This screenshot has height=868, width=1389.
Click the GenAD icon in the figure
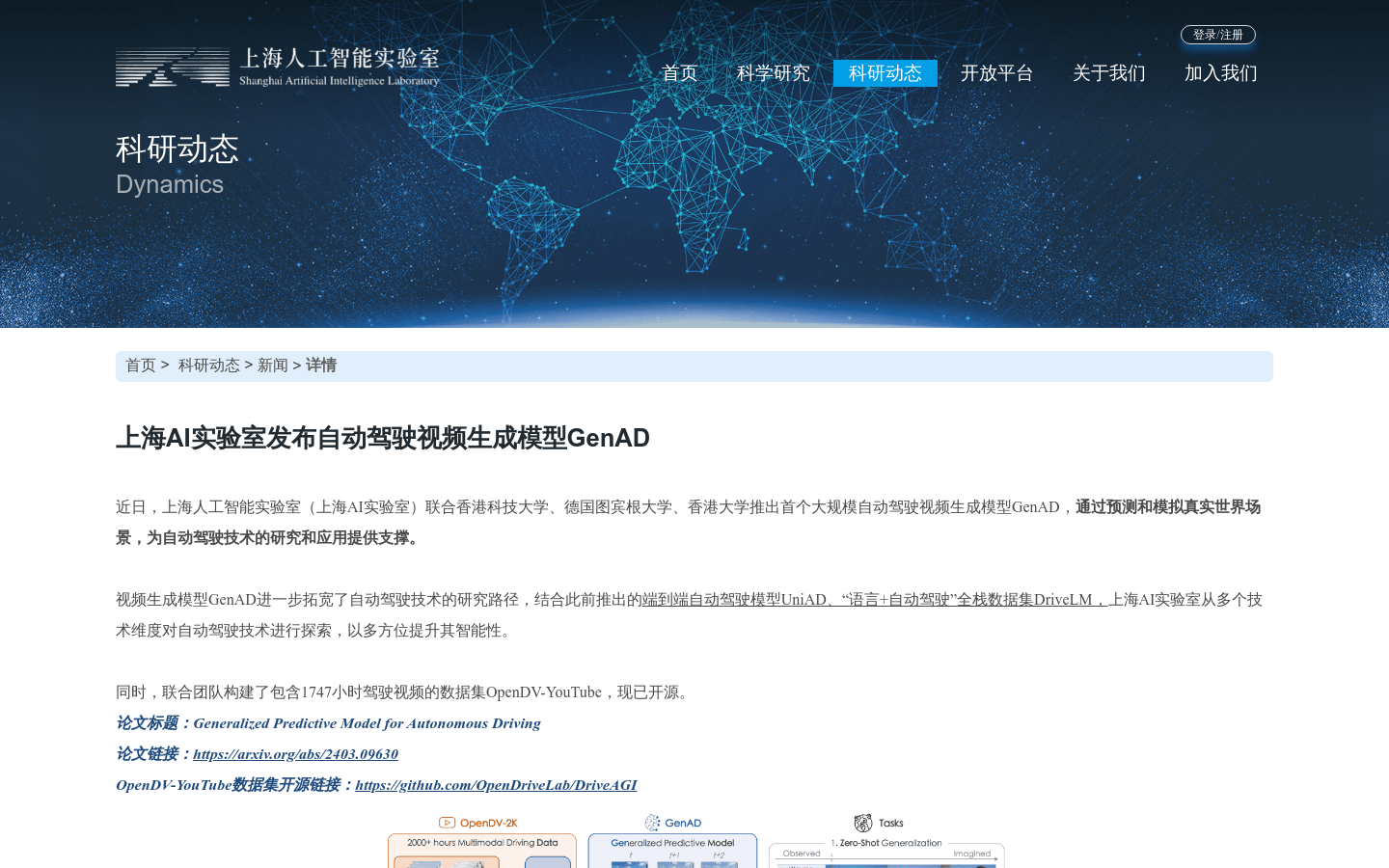tap(653, 823)
